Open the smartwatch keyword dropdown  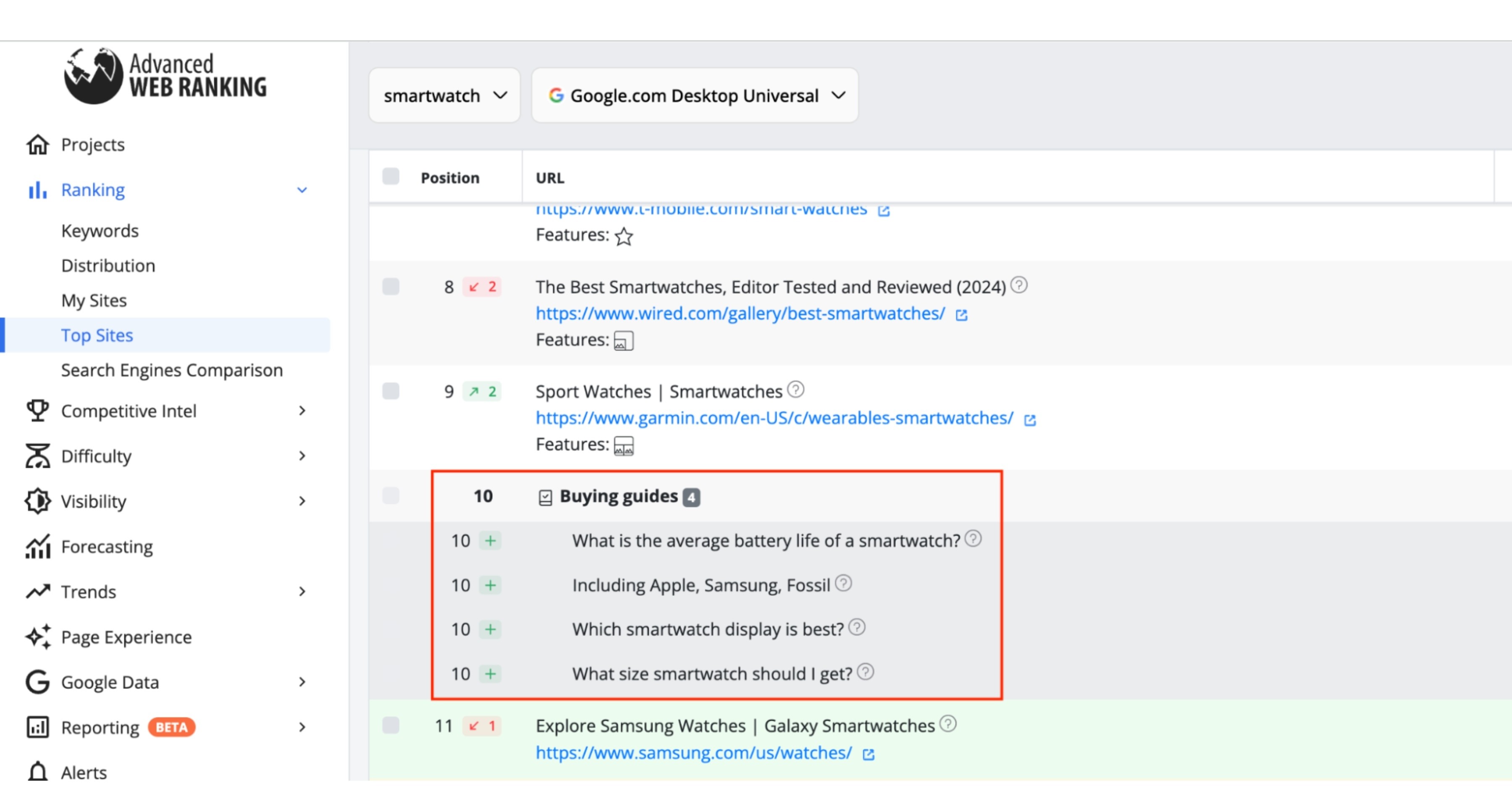pos(444,95)
